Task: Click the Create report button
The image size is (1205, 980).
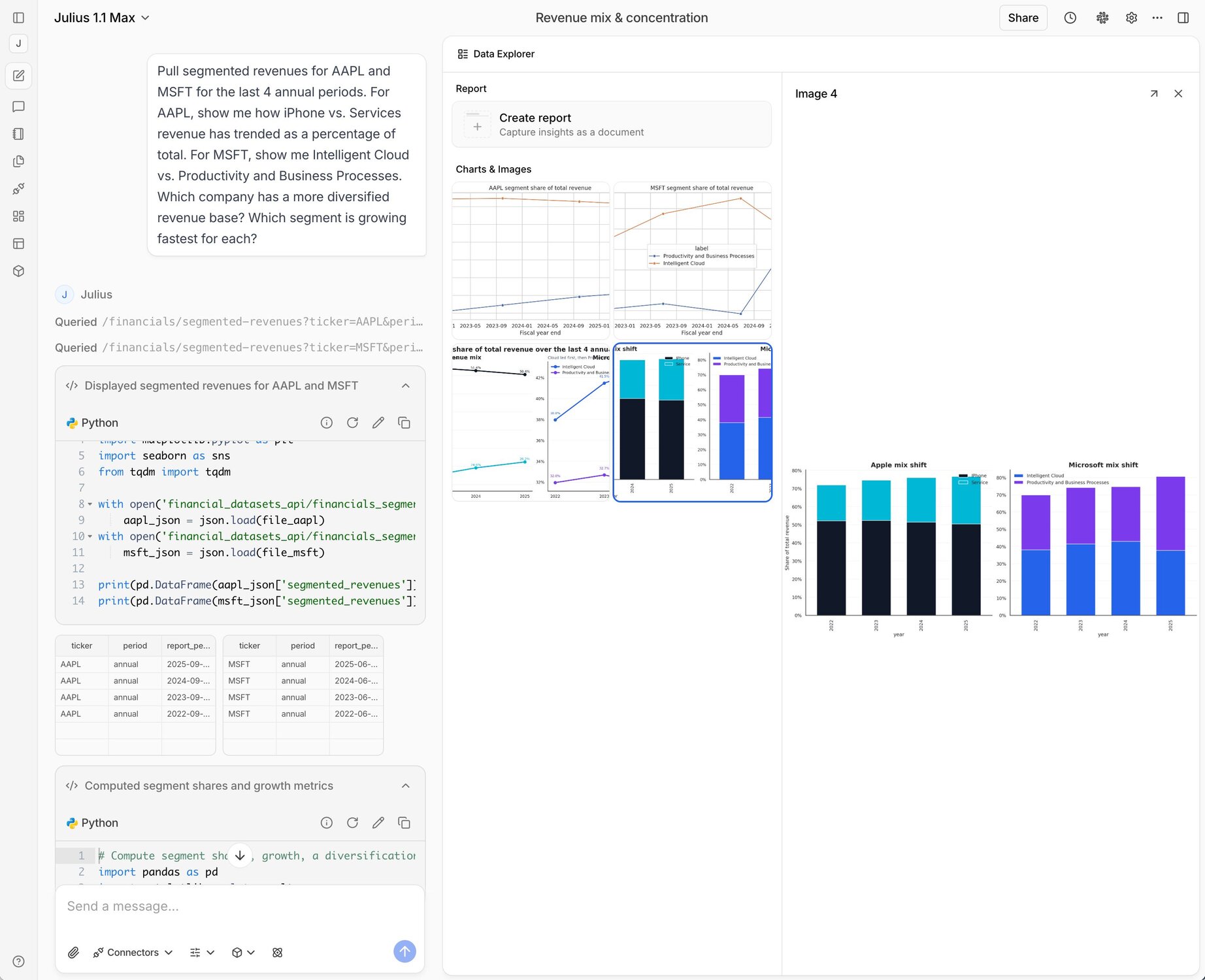Action: [x=612, y=124]
